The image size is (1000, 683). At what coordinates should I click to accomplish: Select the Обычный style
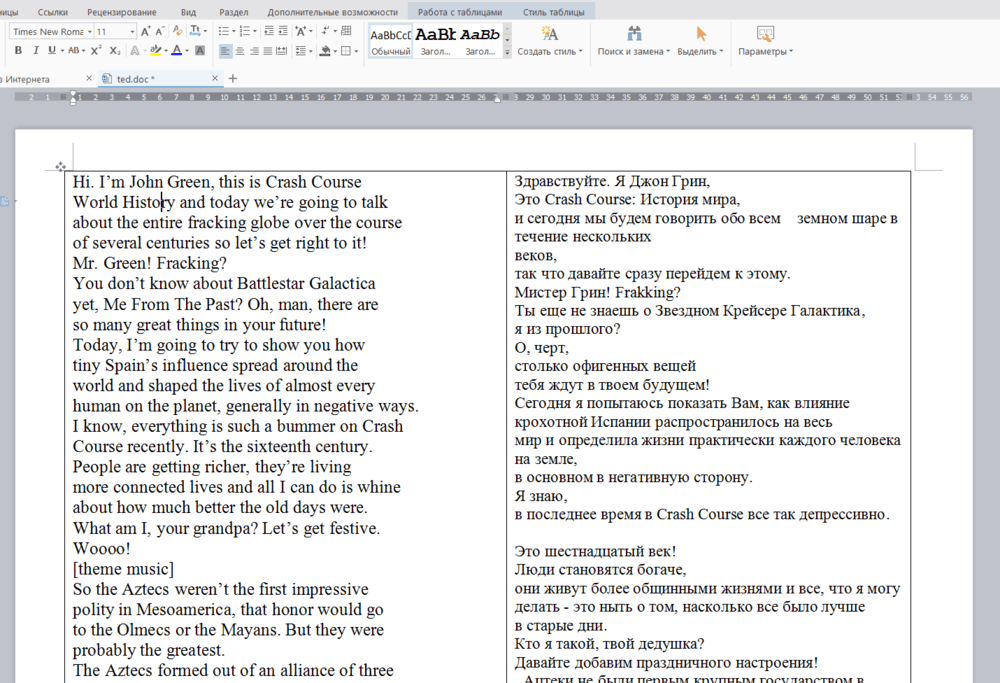coord(391,41)
